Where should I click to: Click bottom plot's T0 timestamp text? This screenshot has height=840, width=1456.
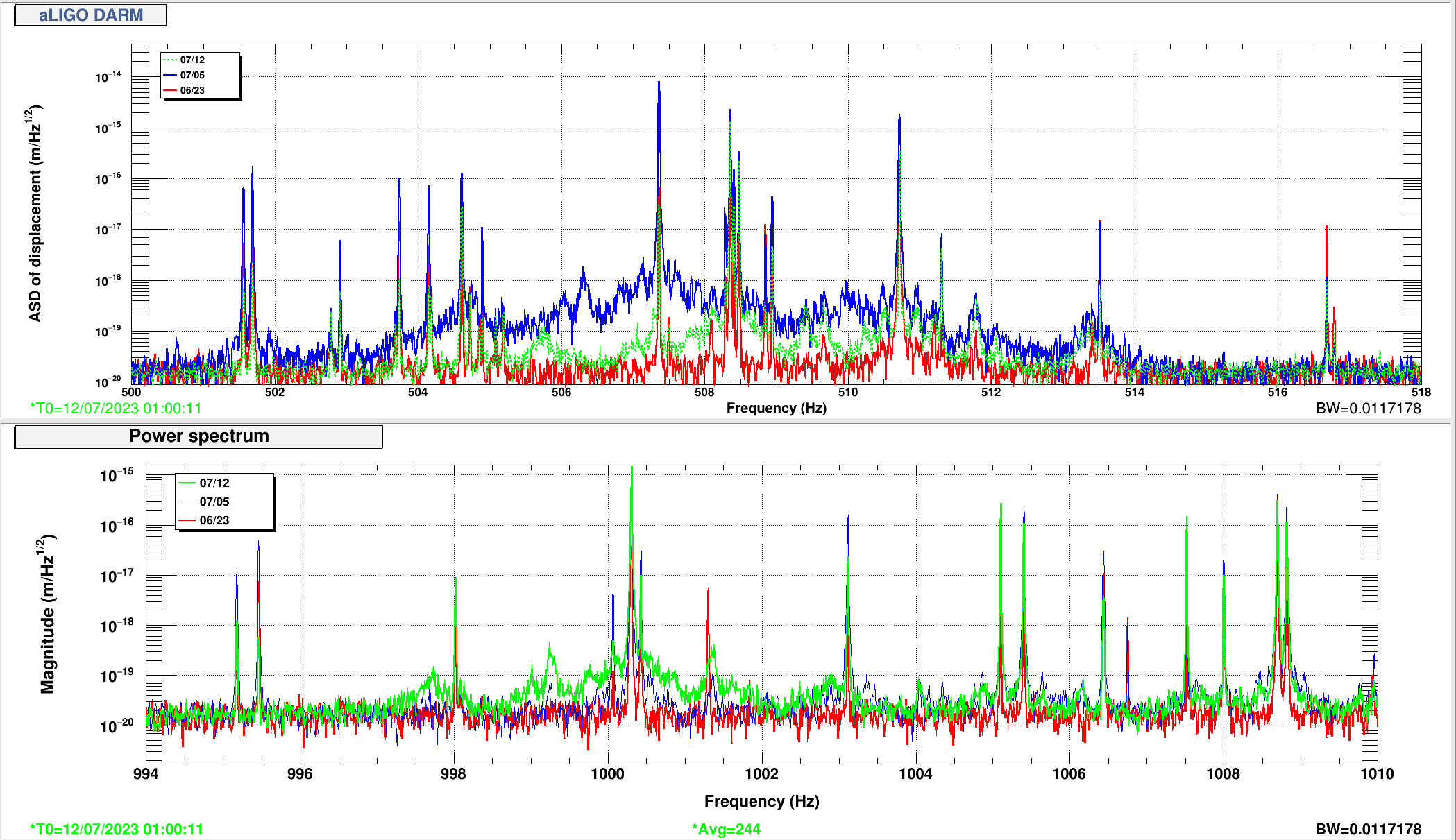point(117,829)
